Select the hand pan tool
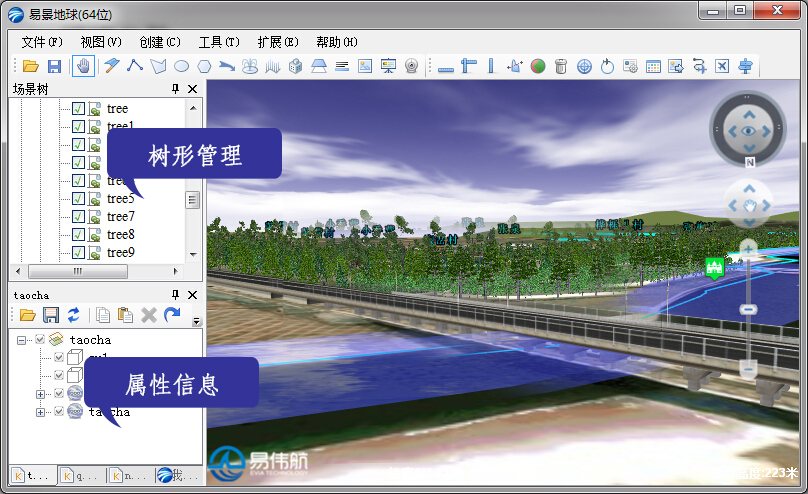The height and width of the screenshot is (494, 808). (x=83, y=66)
